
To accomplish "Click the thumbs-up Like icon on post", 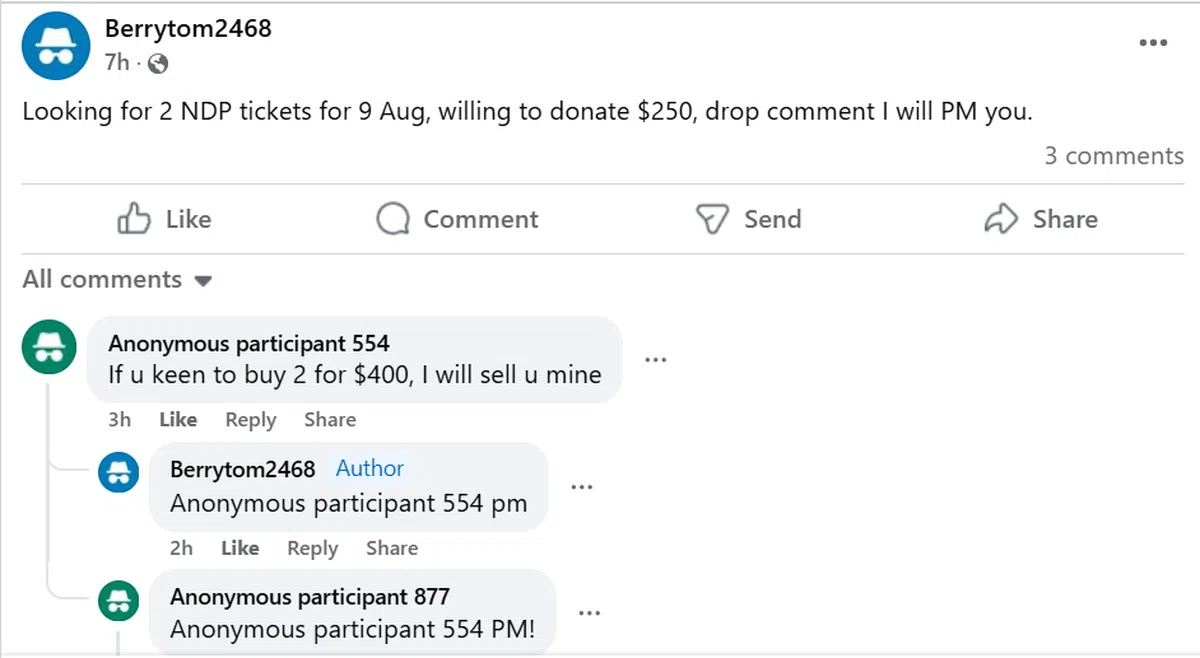I will 134,219.
